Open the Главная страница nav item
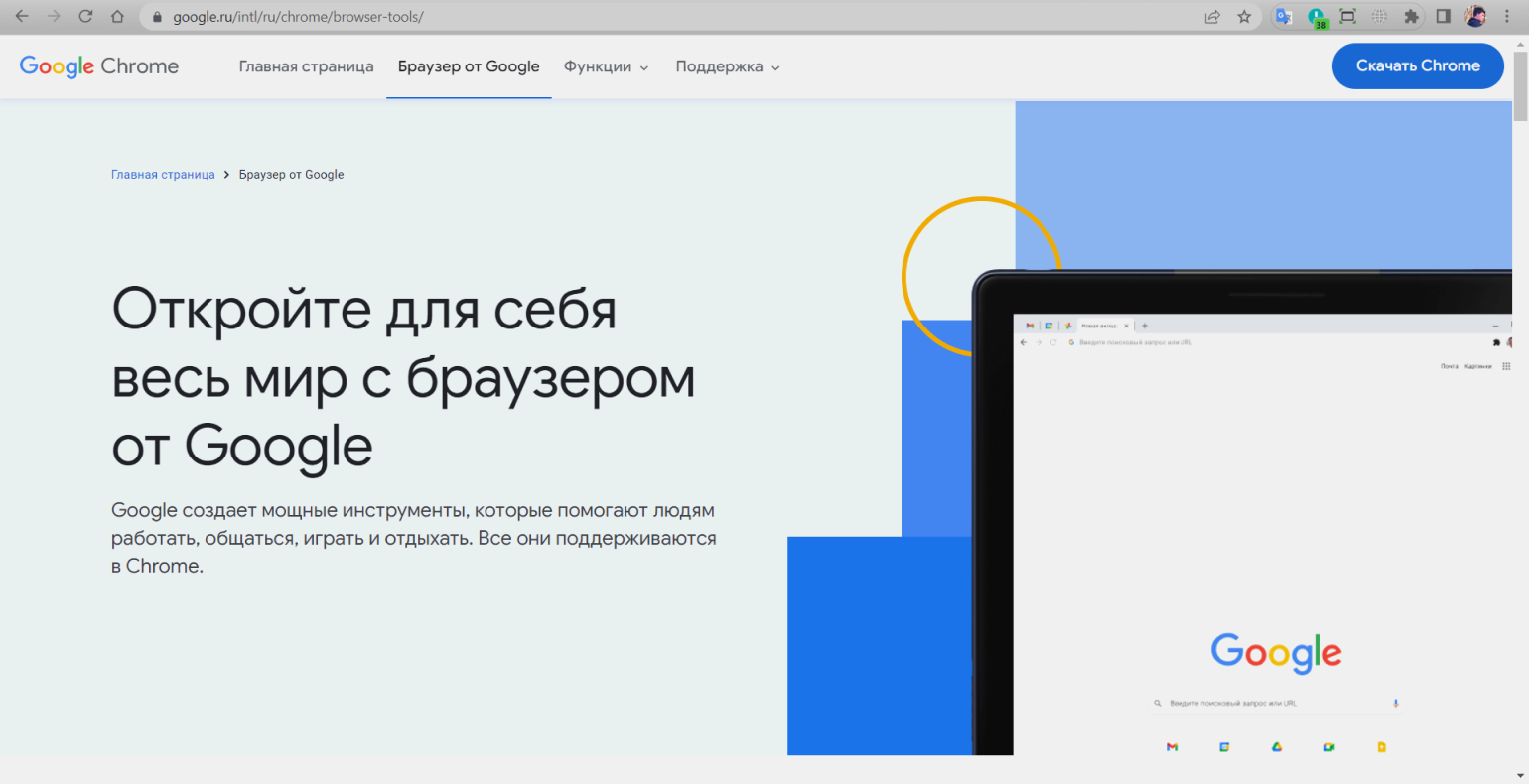 [306, 66]
